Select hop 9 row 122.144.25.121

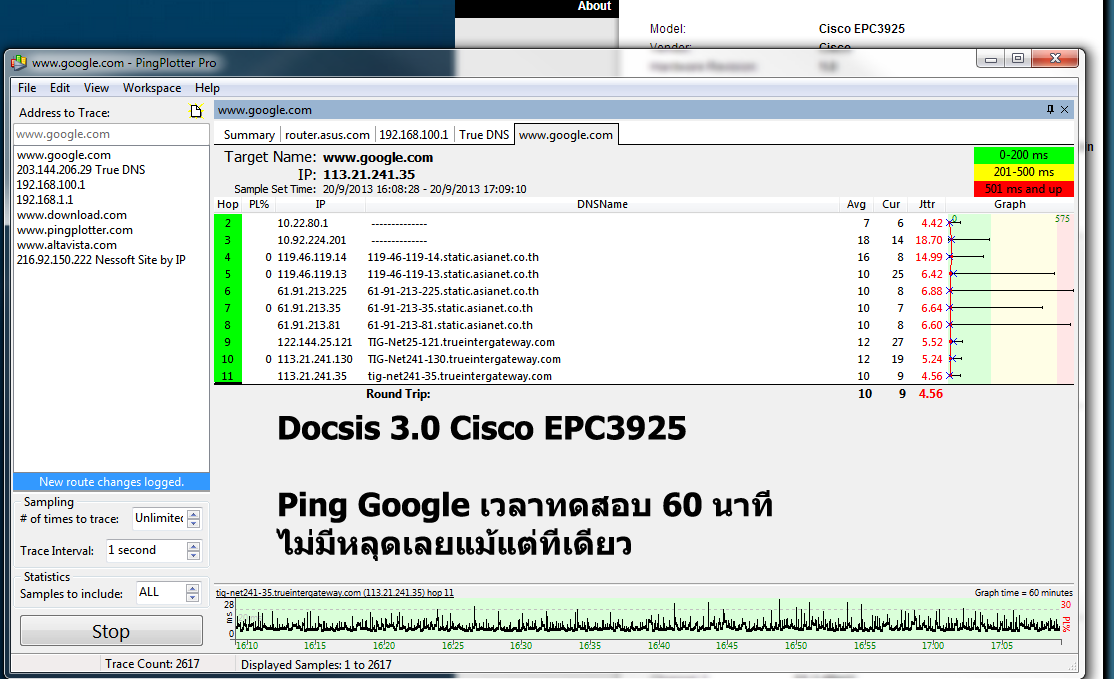(644, 342)
